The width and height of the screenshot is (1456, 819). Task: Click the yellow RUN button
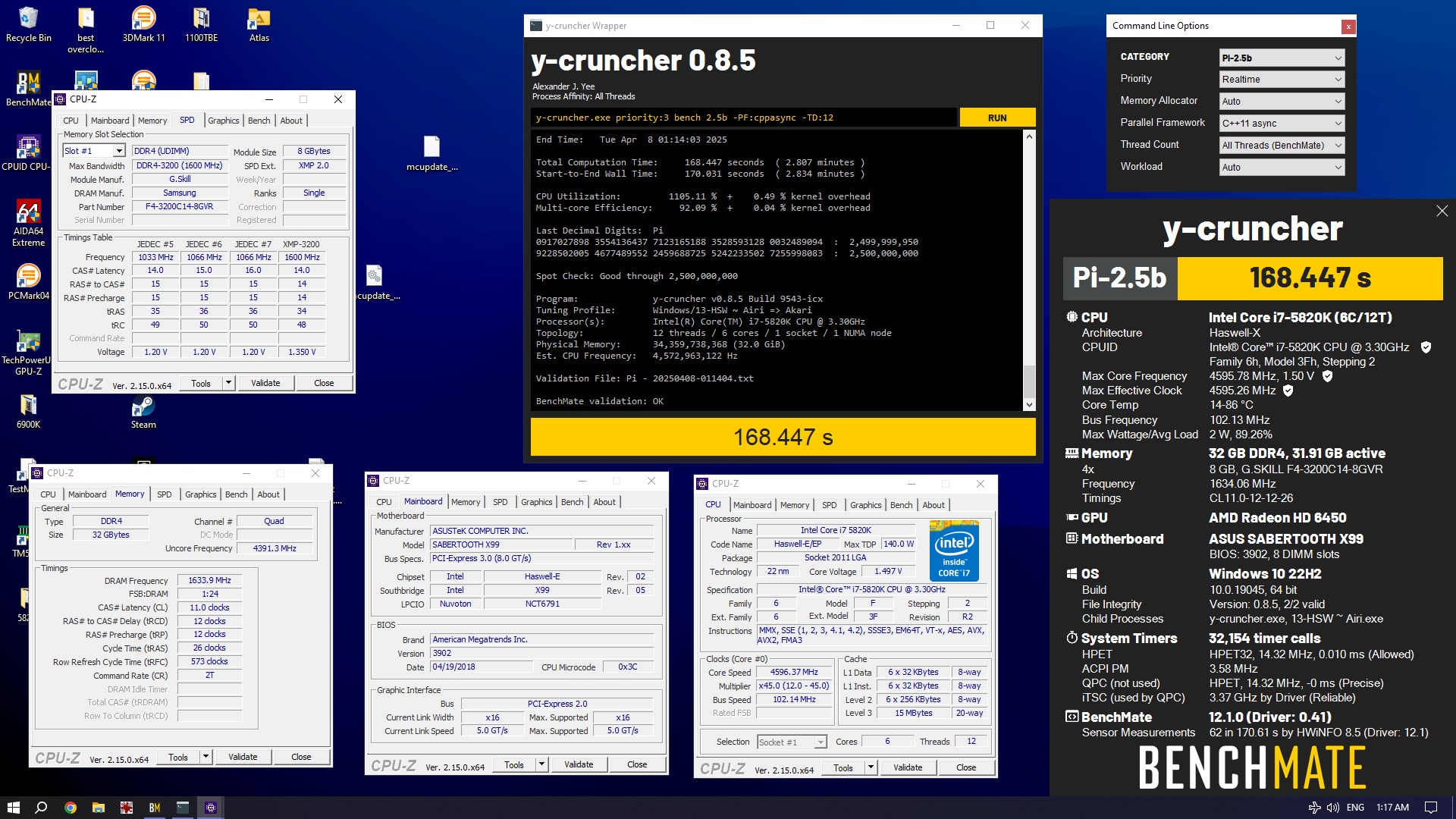tap(997, 118)
